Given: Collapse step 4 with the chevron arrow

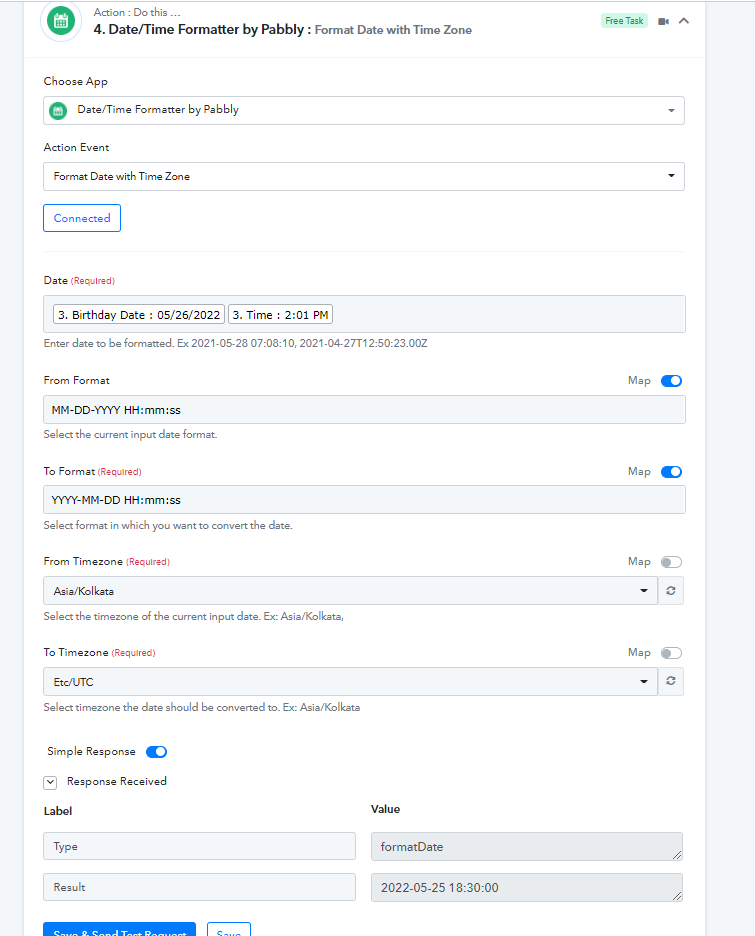Looking at the screenshot, I should pos(684,21).
